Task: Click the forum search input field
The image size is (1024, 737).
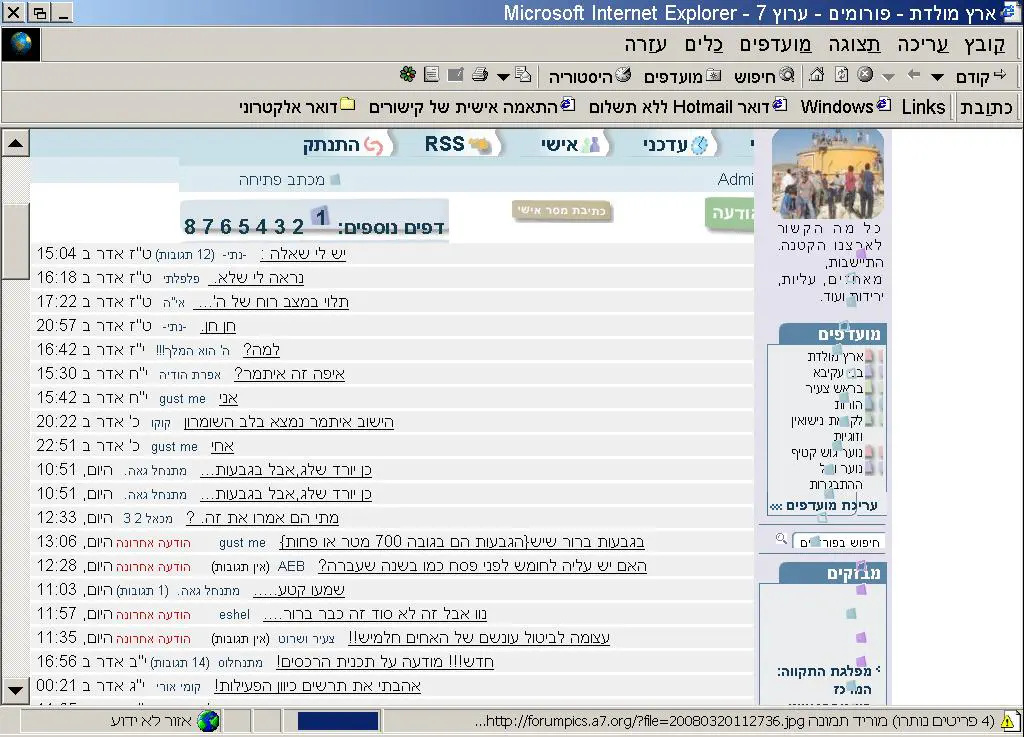Action: click(837, 542)
